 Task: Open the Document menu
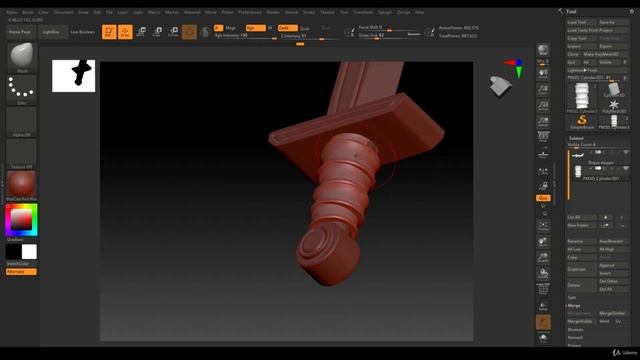tap(64, 12)
